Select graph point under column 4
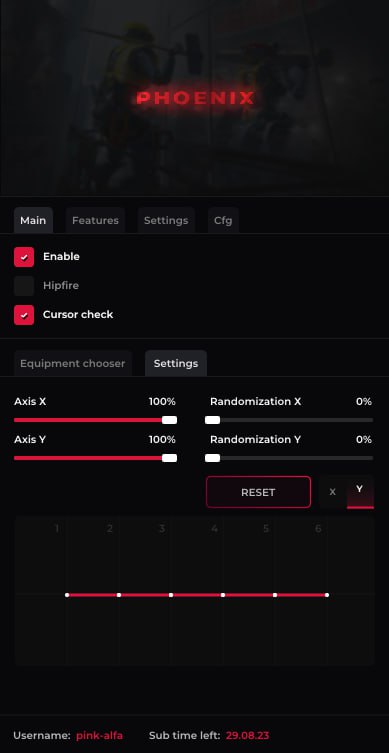The image size is (389, 753). (x=223, y=595)
